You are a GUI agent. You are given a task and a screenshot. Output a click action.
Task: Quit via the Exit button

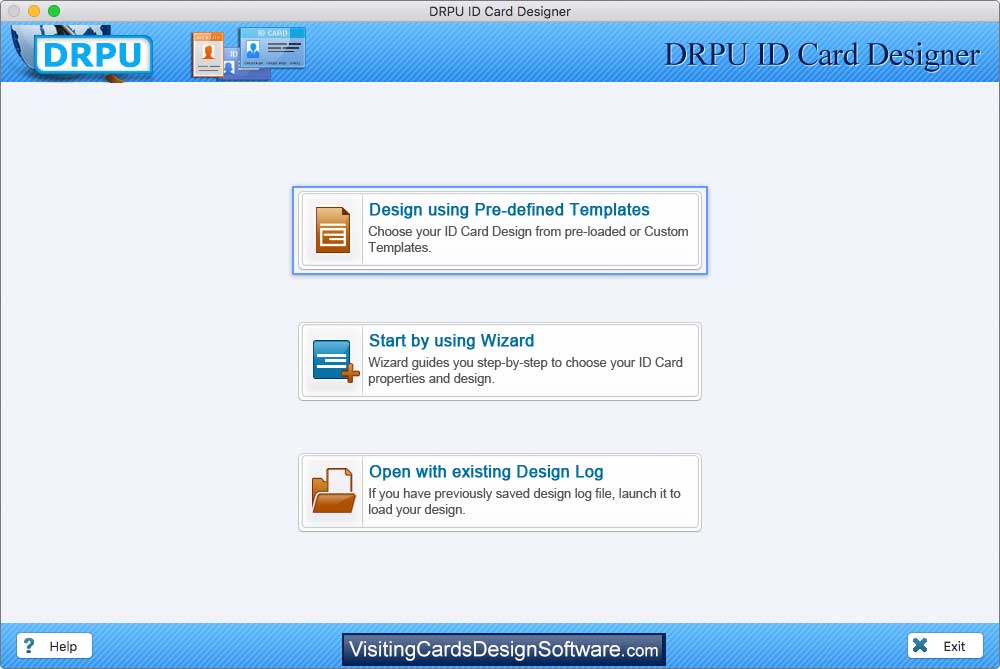pos(945,645)
